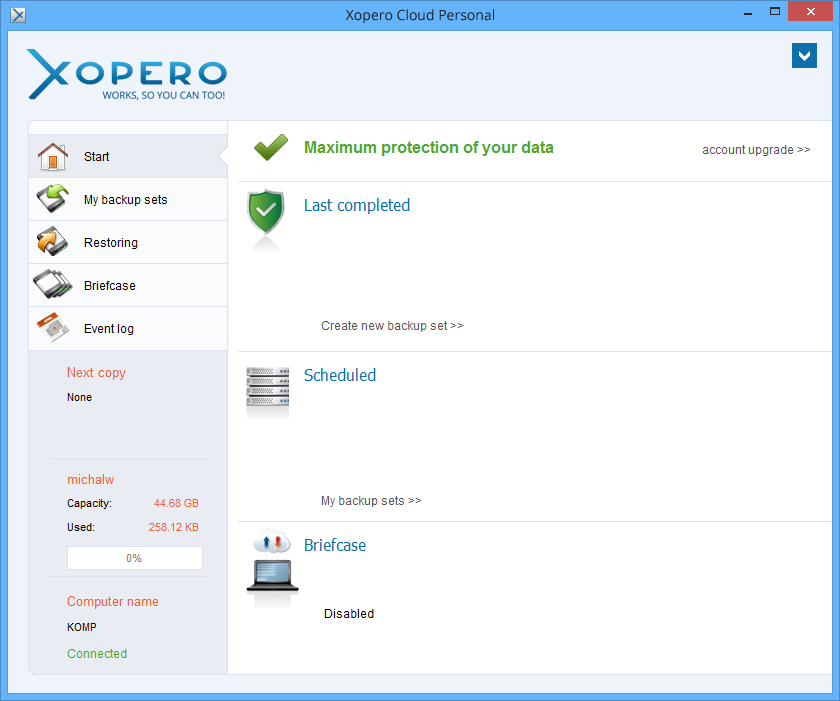Click the Scheduled heading
The height and width of the screenshot is (701, 840).
tap(340, 375)
